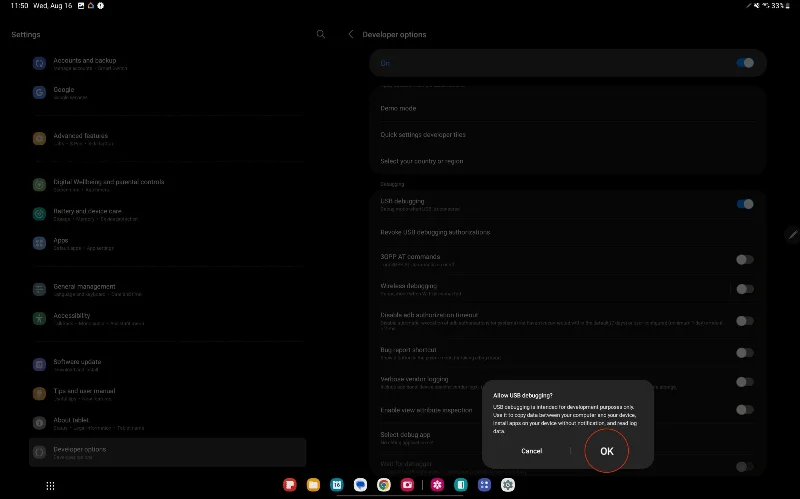This screenshot has width=800, height=499.
Task: Click the Software update icon
Action: (x=39, y=364)
